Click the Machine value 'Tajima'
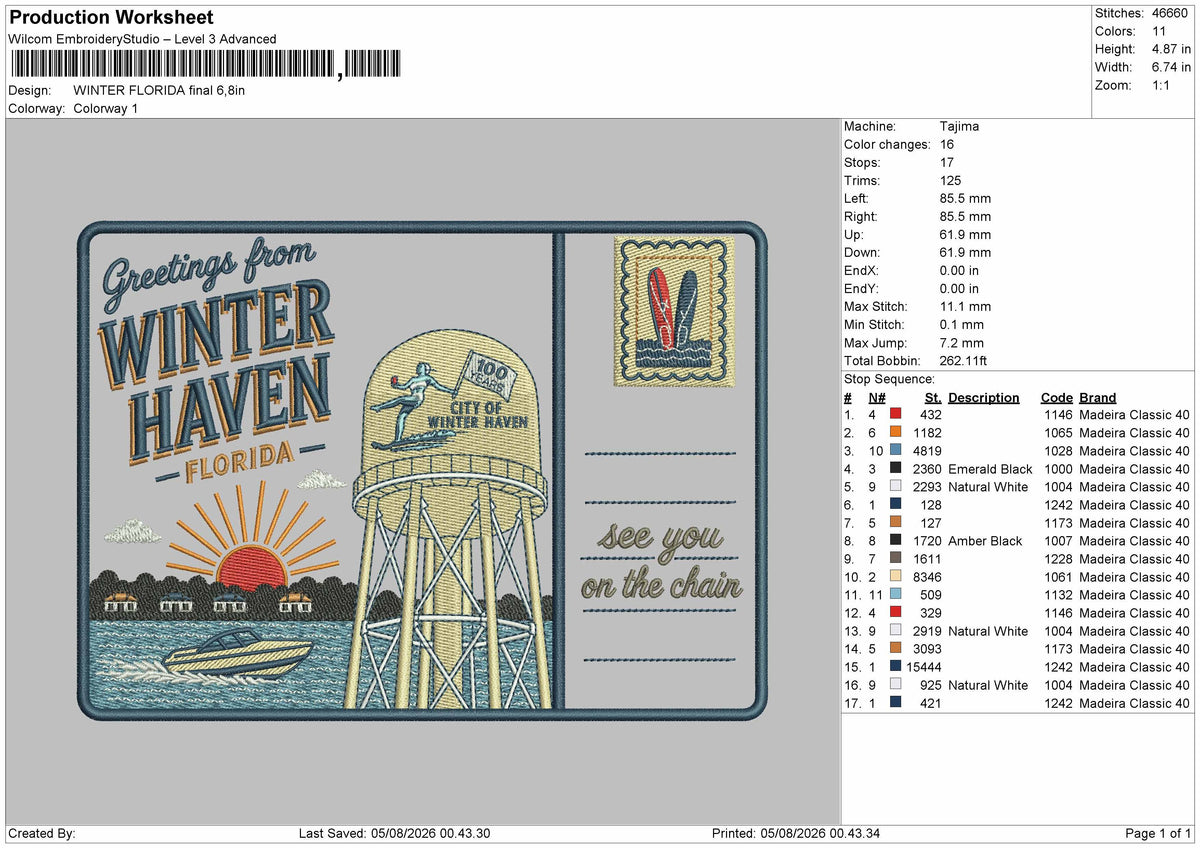The height and width of the screenshot is (848, 1200). coord(960,126)
